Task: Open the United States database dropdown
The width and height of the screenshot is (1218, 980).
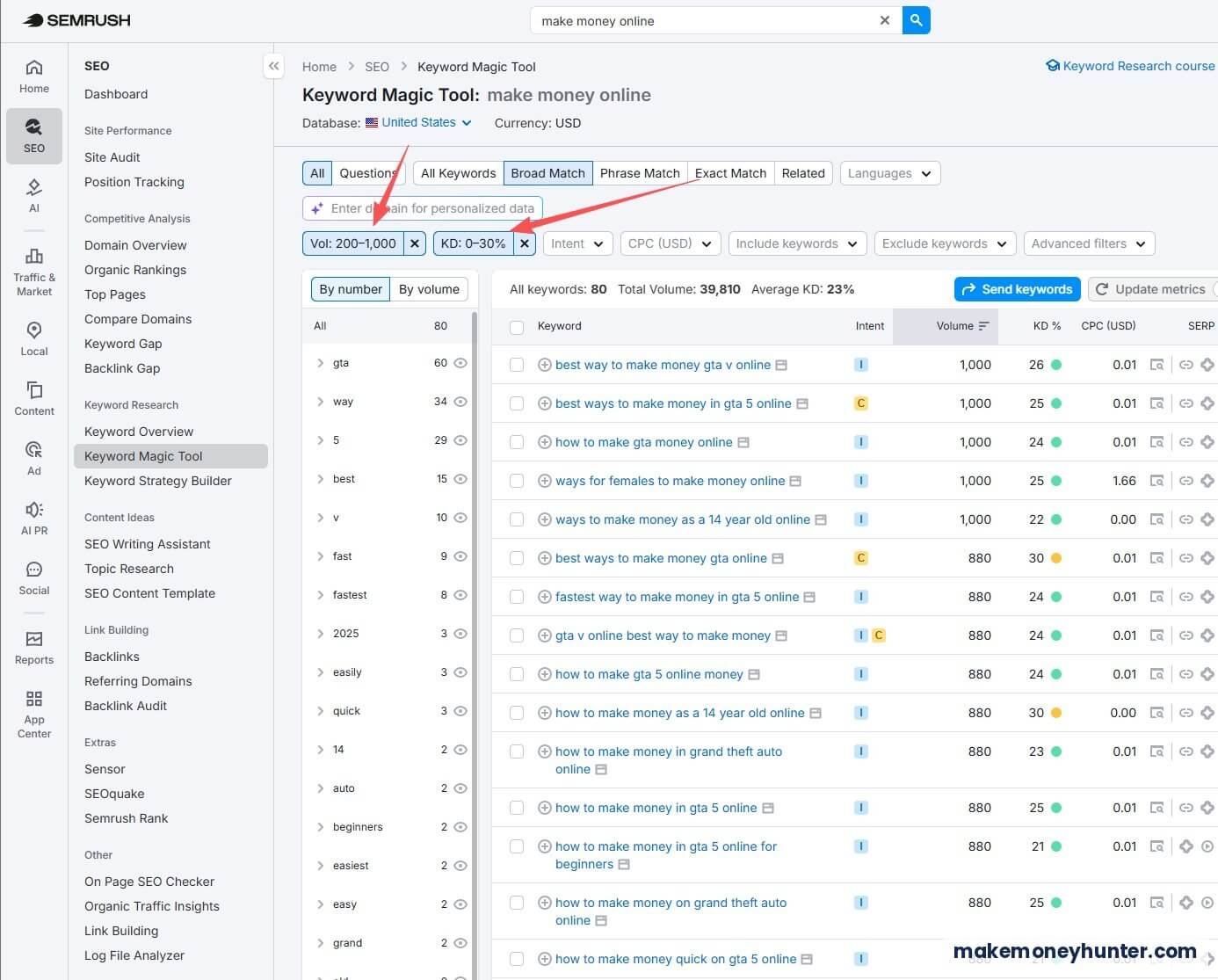Action: tap(419, 122)
